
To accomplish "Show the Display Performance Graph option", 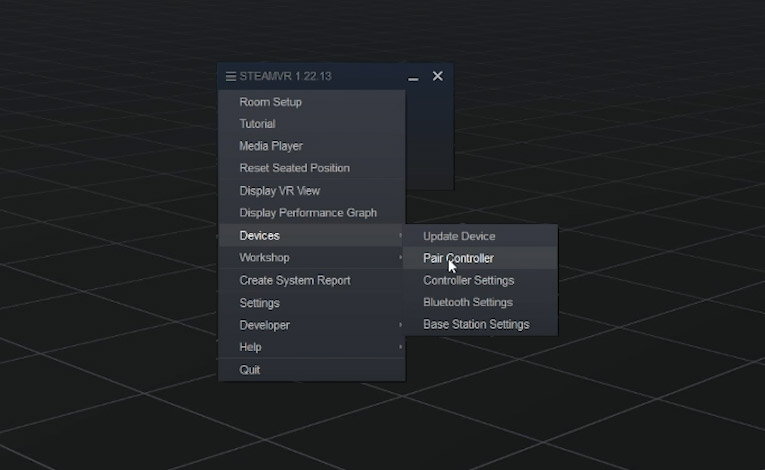I will point(307,213).
